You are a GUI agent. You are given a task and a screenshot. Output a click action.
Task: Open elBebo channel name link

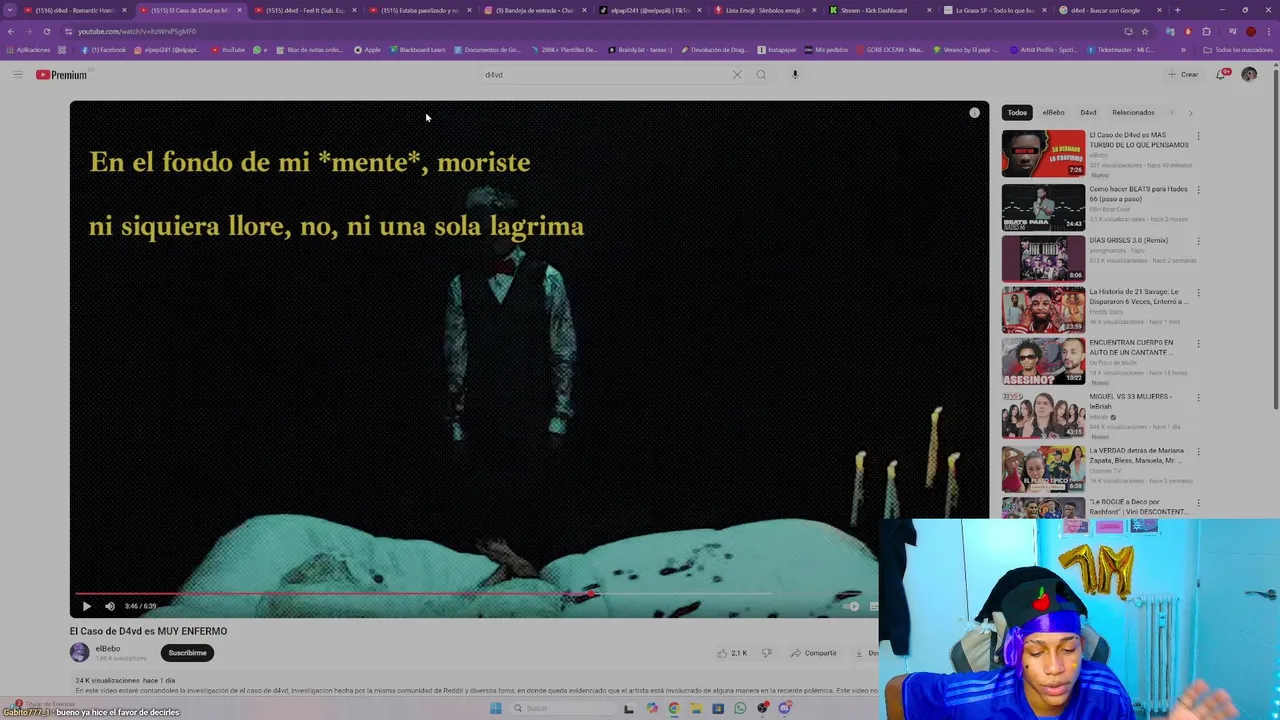point(108,649)
